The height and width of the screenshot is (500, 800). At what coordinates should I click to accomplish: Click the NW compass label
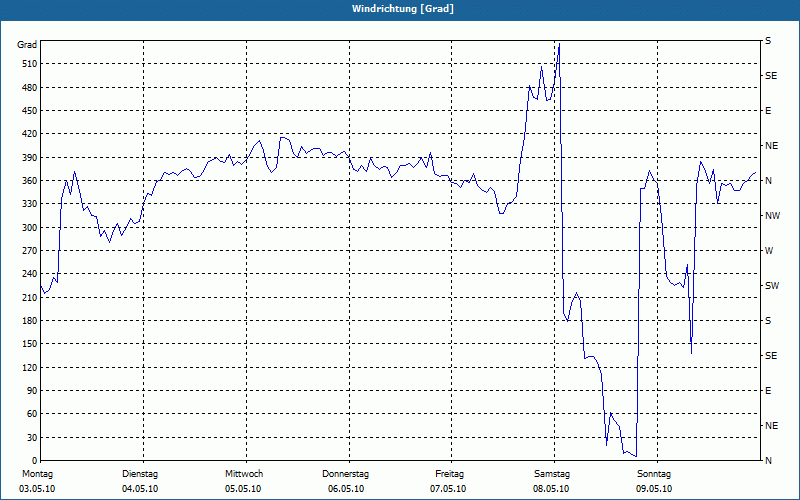tap(772, 216)
